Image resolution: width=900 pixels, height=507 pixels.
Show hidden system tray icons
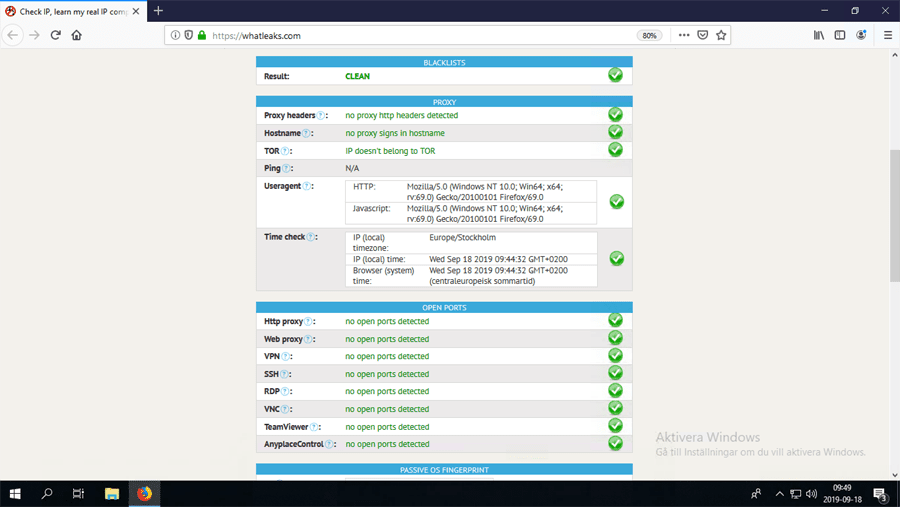[779, 494]
